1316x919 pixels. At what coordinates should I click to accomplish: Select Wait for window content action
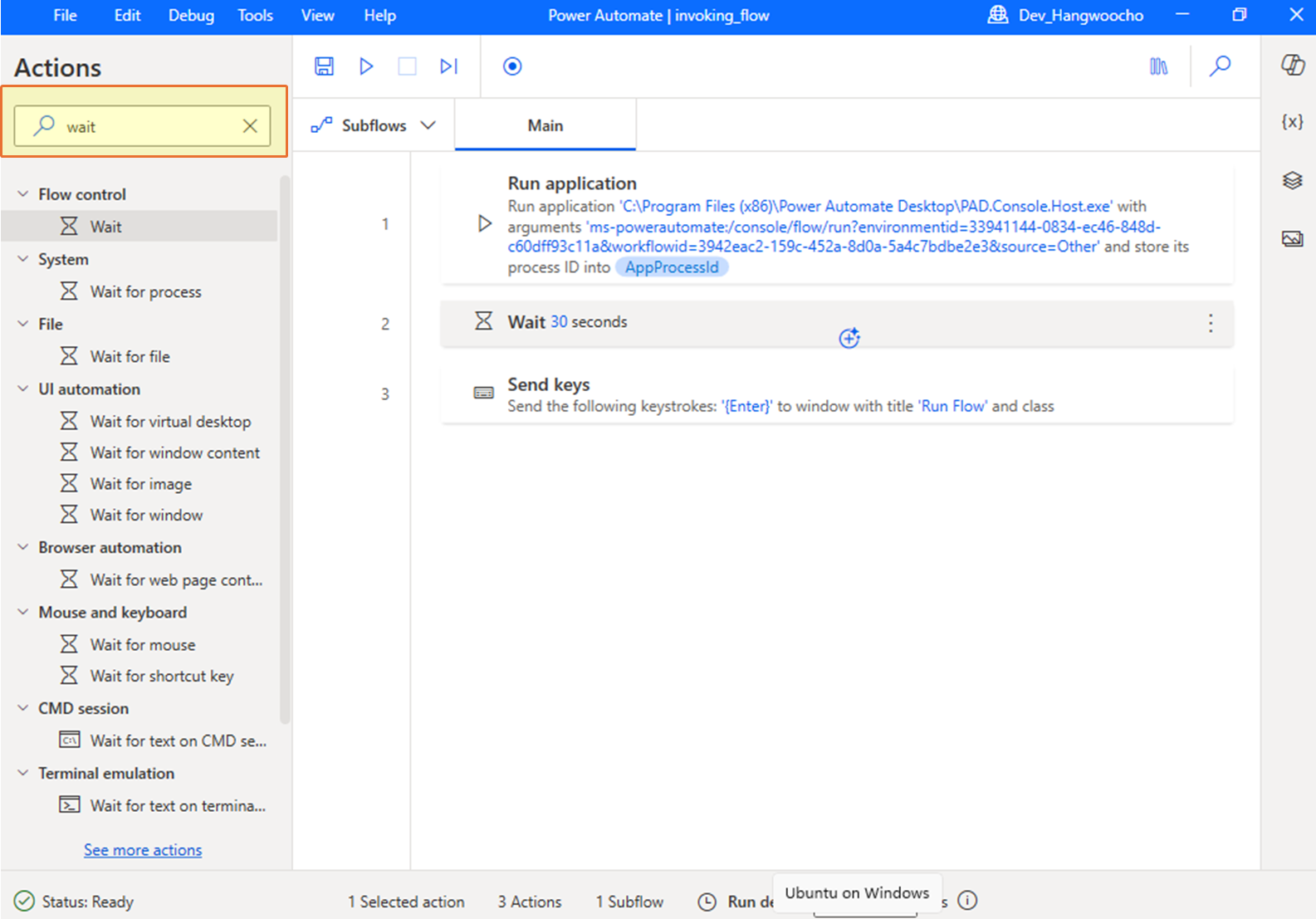139,452
